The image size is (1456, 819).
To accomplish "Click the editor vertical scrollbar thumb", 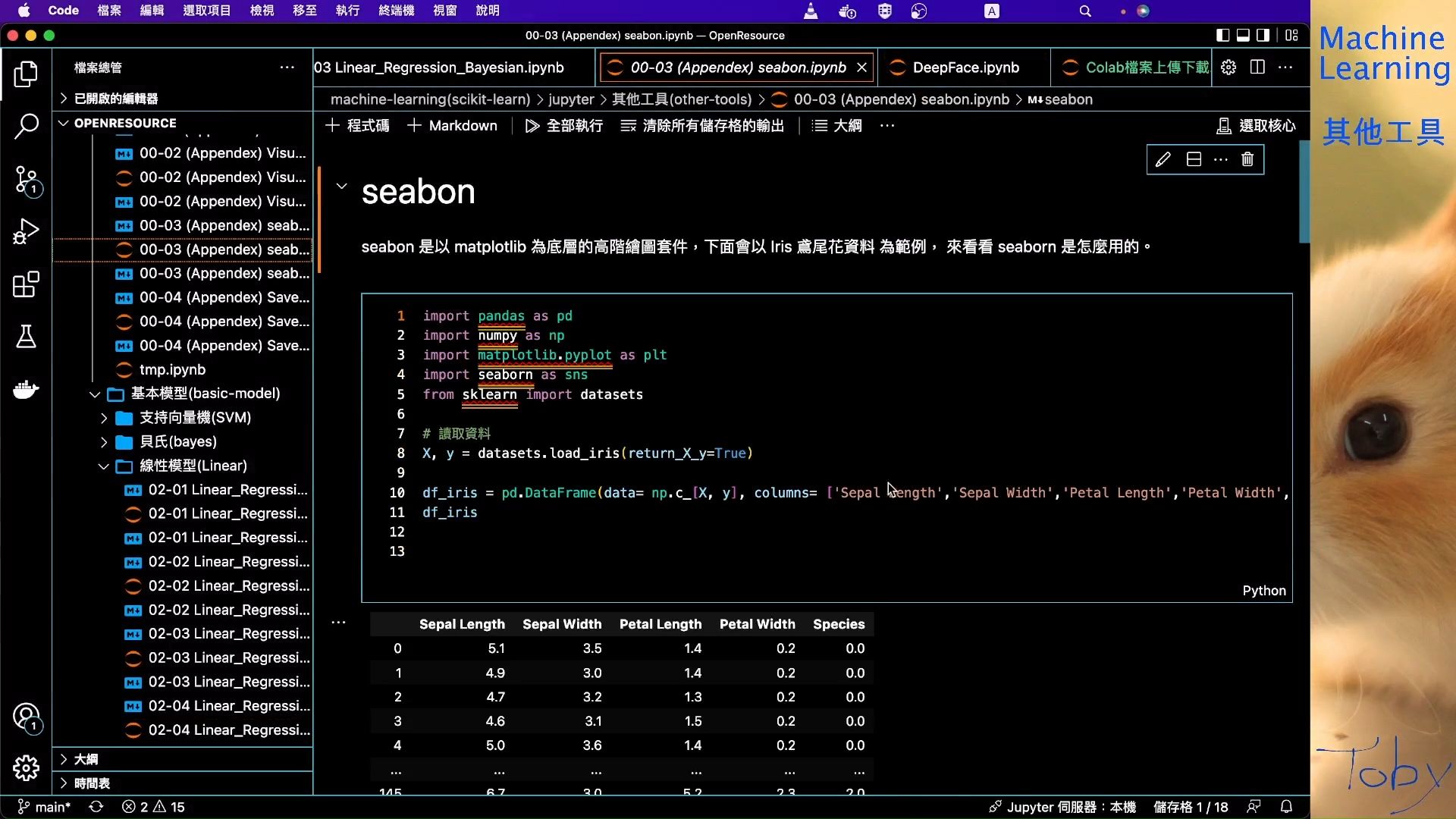I will 1304,191.
